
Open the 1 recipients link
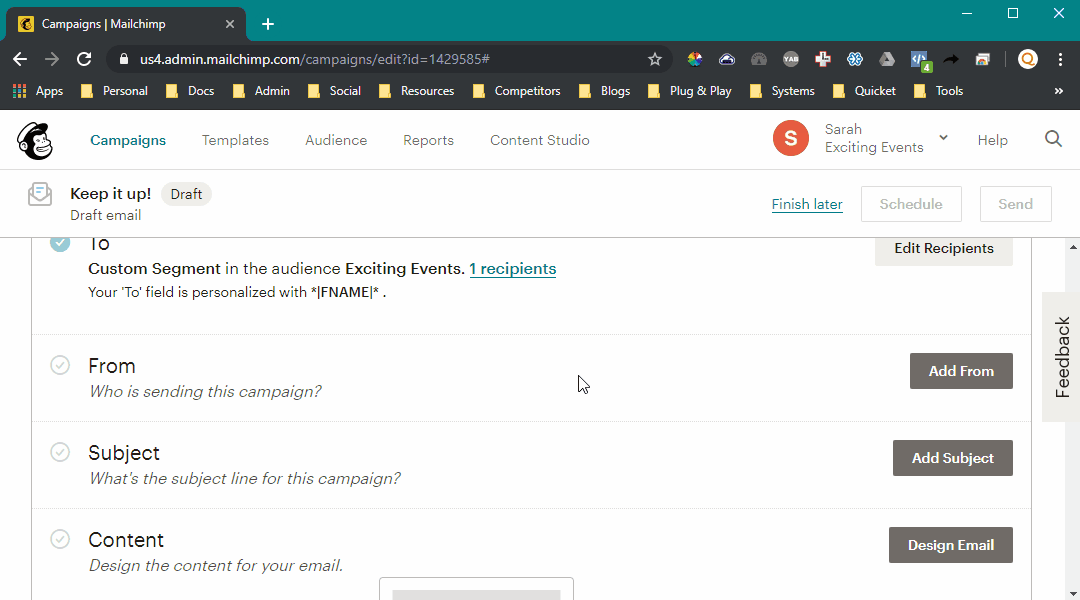point(512,269)
